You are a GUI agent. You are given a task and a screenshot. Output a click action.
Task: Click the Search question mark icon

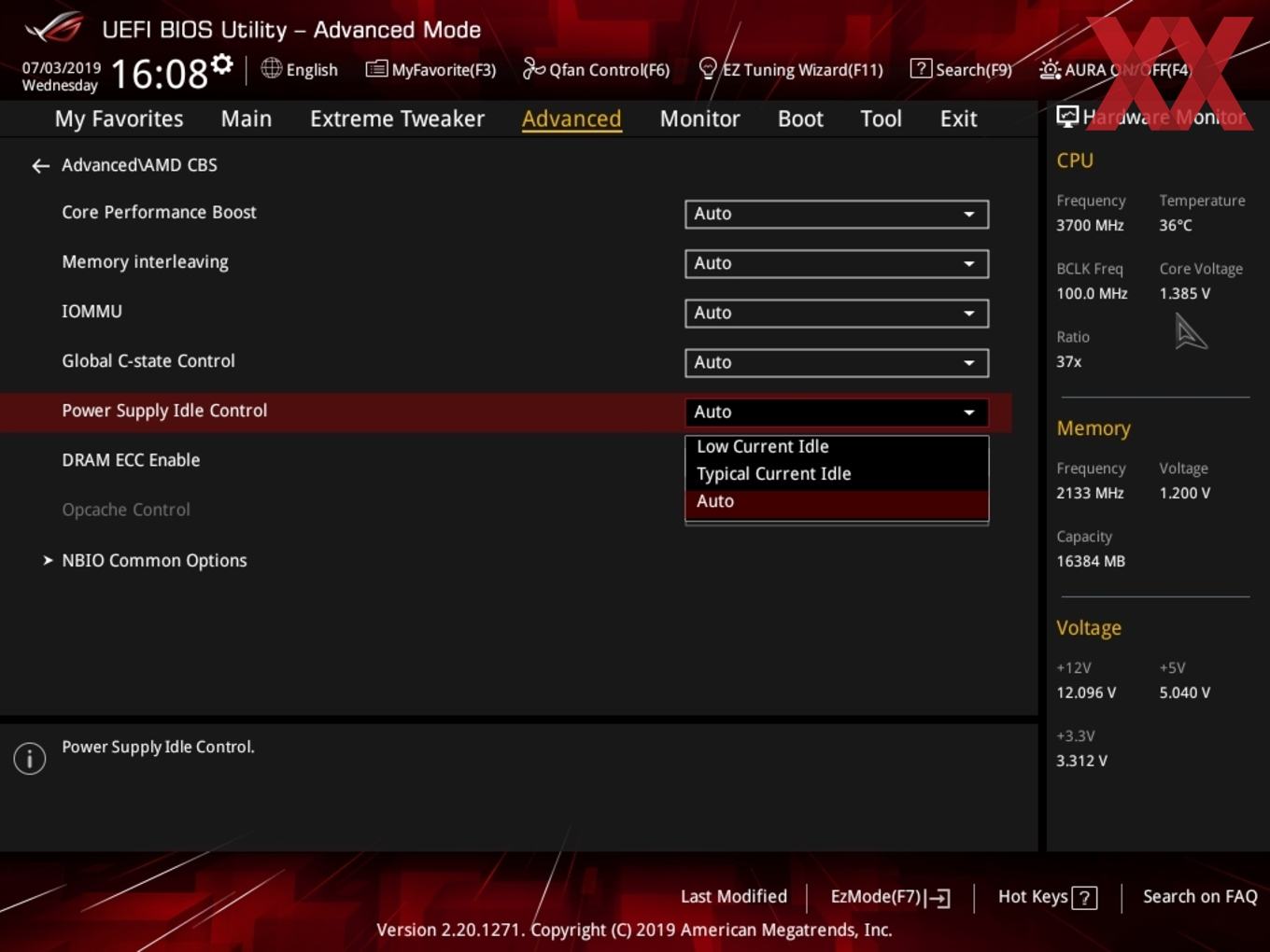click(x=921, y=68)
